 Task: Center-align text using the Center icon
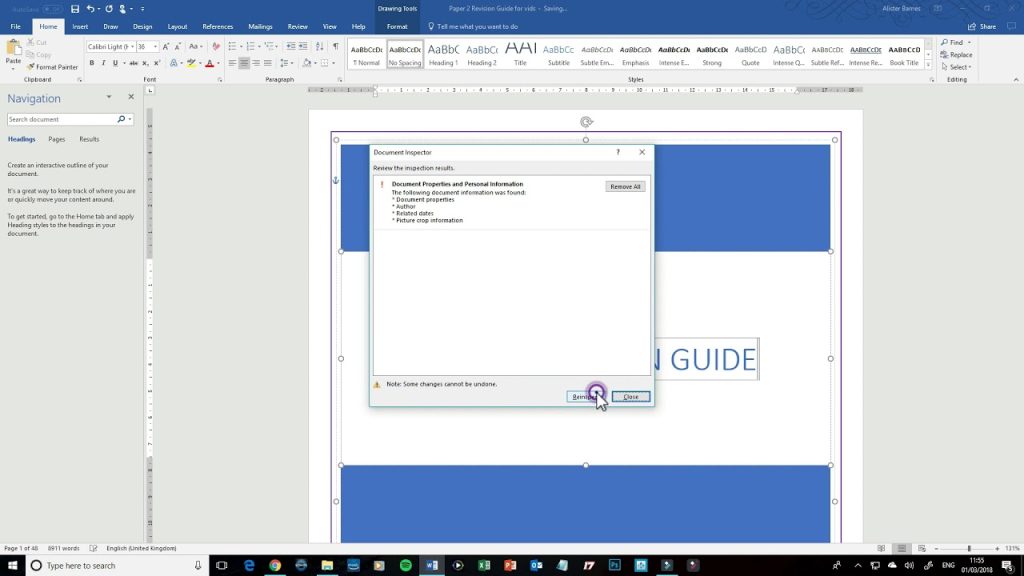point(245,63)
